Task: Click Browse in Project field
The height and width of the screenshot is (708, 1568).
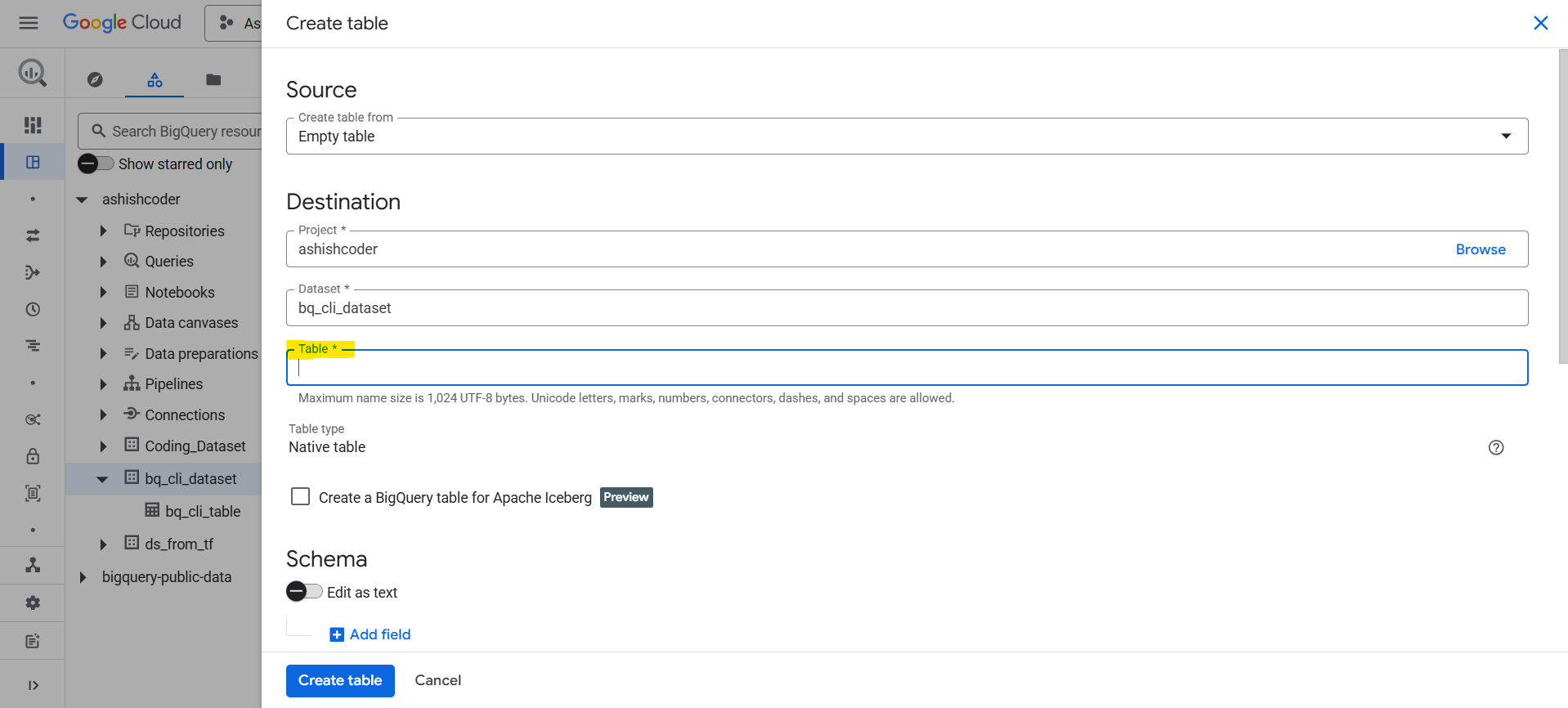Action: coord(1481,249)
